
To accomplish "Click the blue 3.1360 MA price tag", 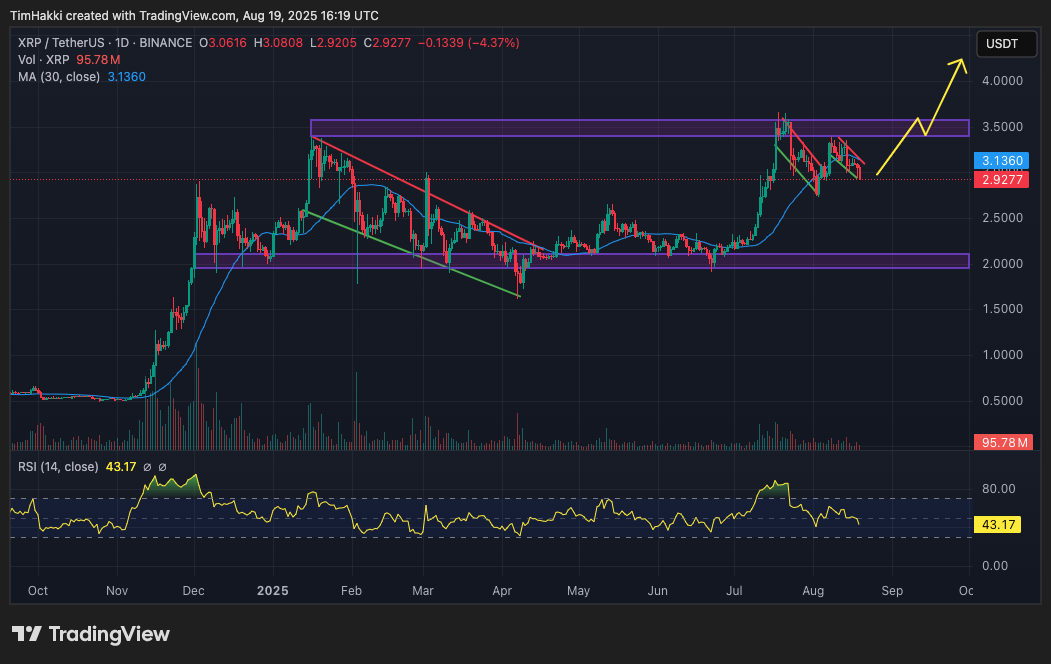I will [1000, 160].
